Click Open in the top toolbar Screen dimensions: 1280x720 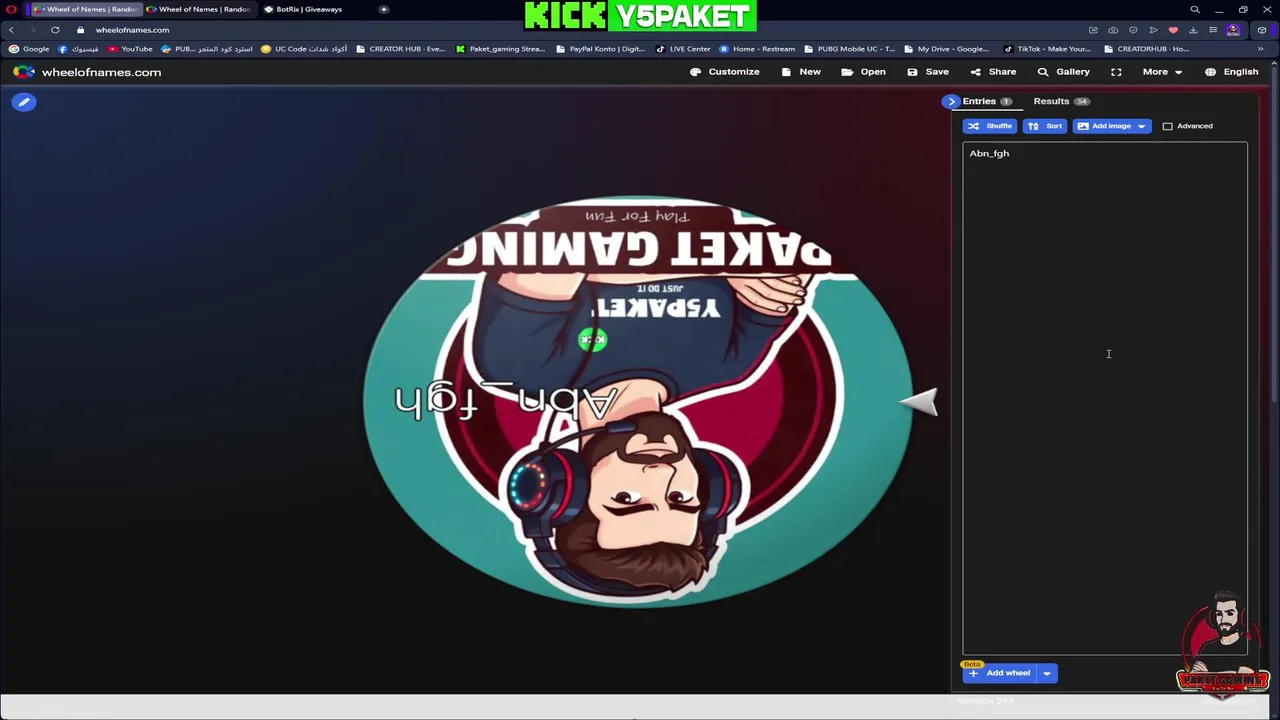coord(863,72)
